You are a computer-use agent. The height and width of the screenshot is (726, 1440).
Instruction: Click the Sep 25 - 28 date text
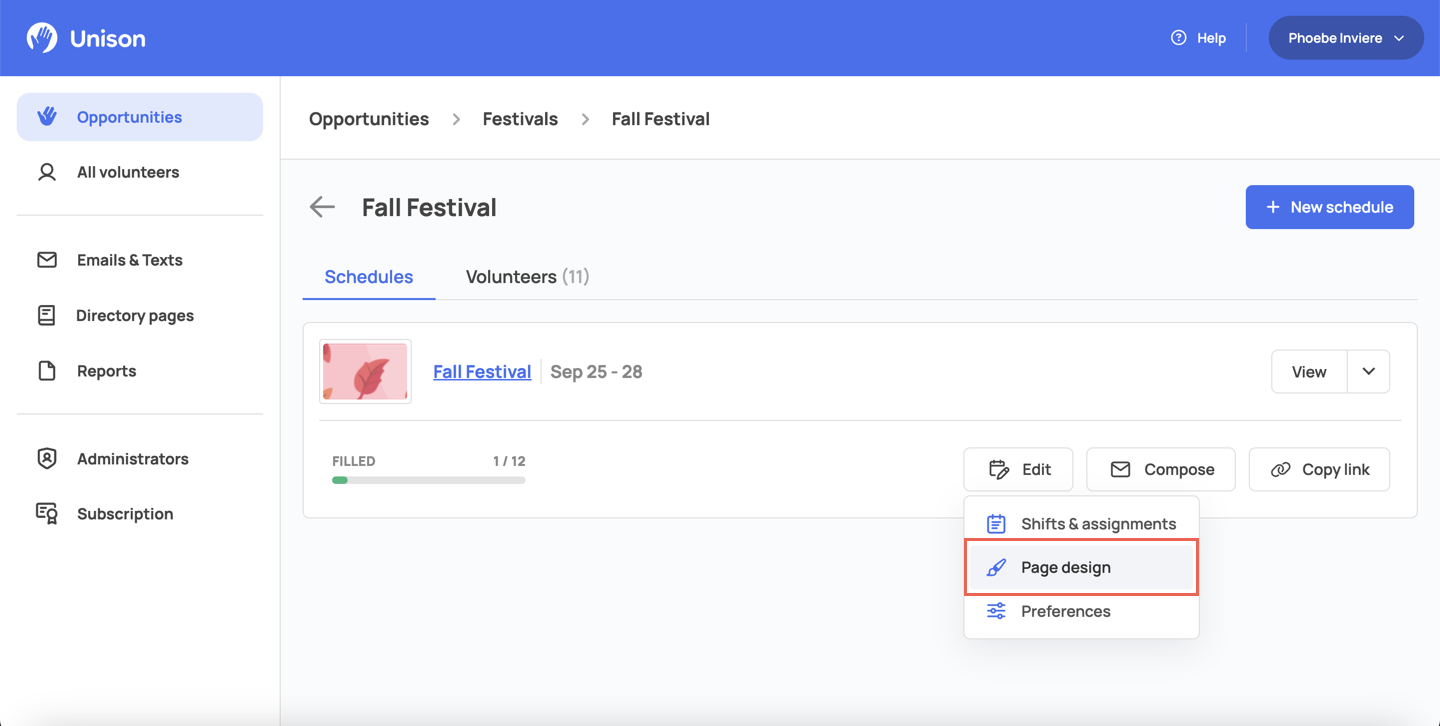point(596,372)
